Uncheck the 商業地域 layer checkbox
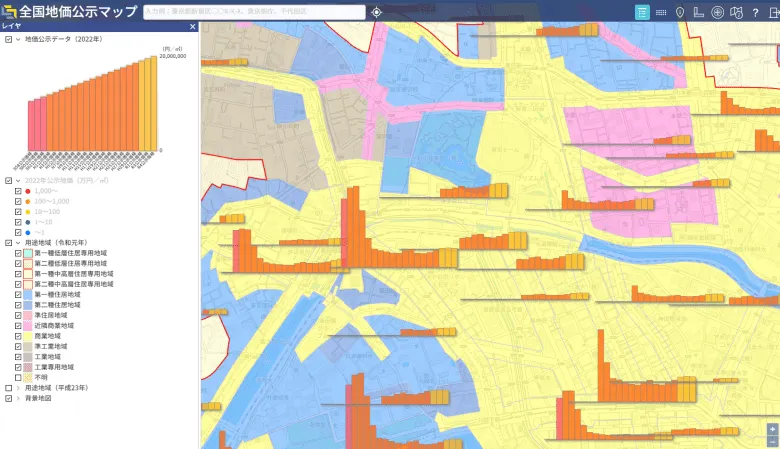This screenshot has width=780, height=449. tap(18, 336)
